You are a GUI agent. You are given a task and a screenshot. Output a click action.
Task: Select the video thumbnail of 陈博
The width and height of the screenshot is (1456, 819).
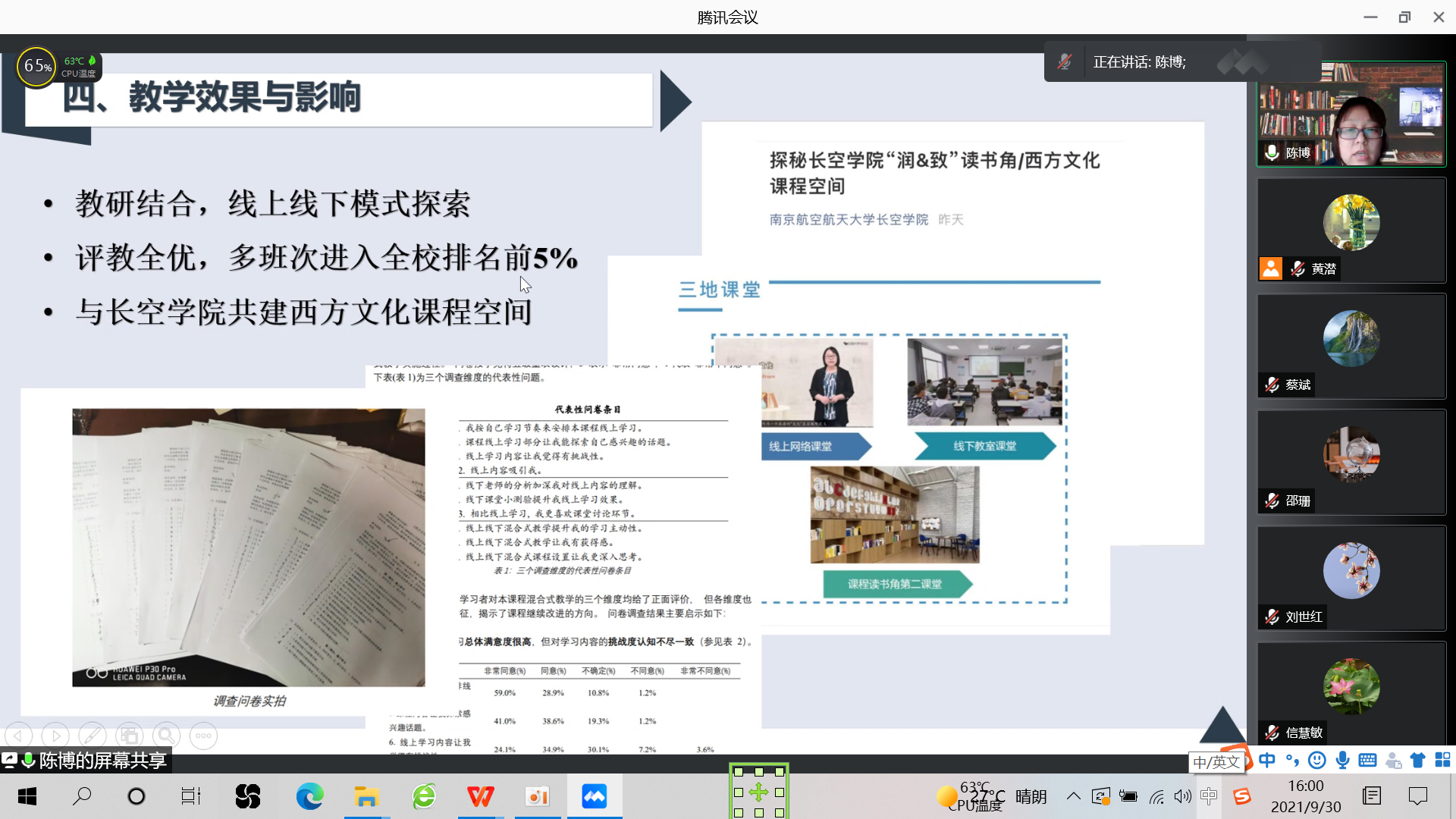pyautogui.click(x=1351, y=115)
